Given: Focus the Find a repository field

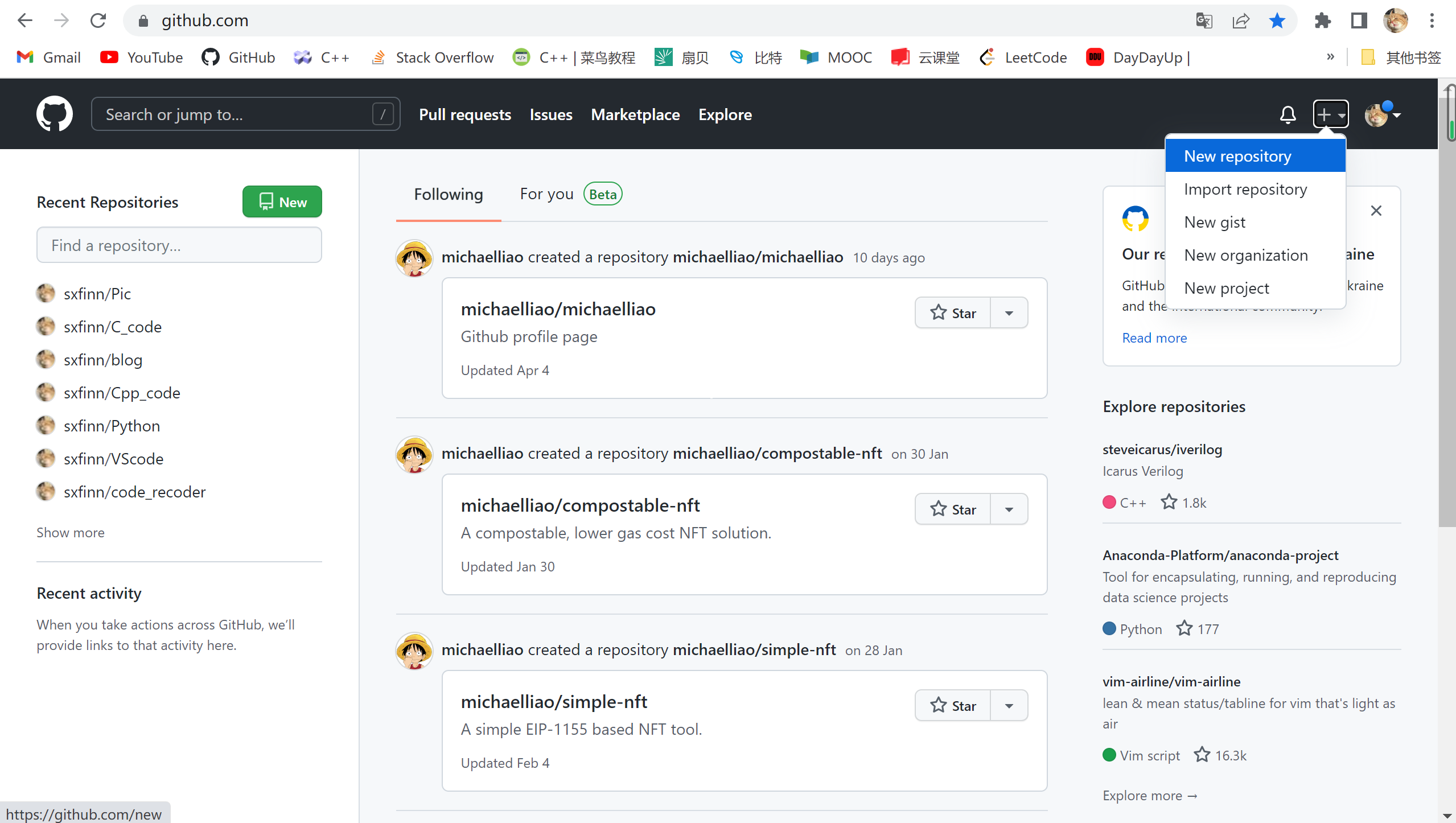Looking at the screenshot, I should click(179, 245).
